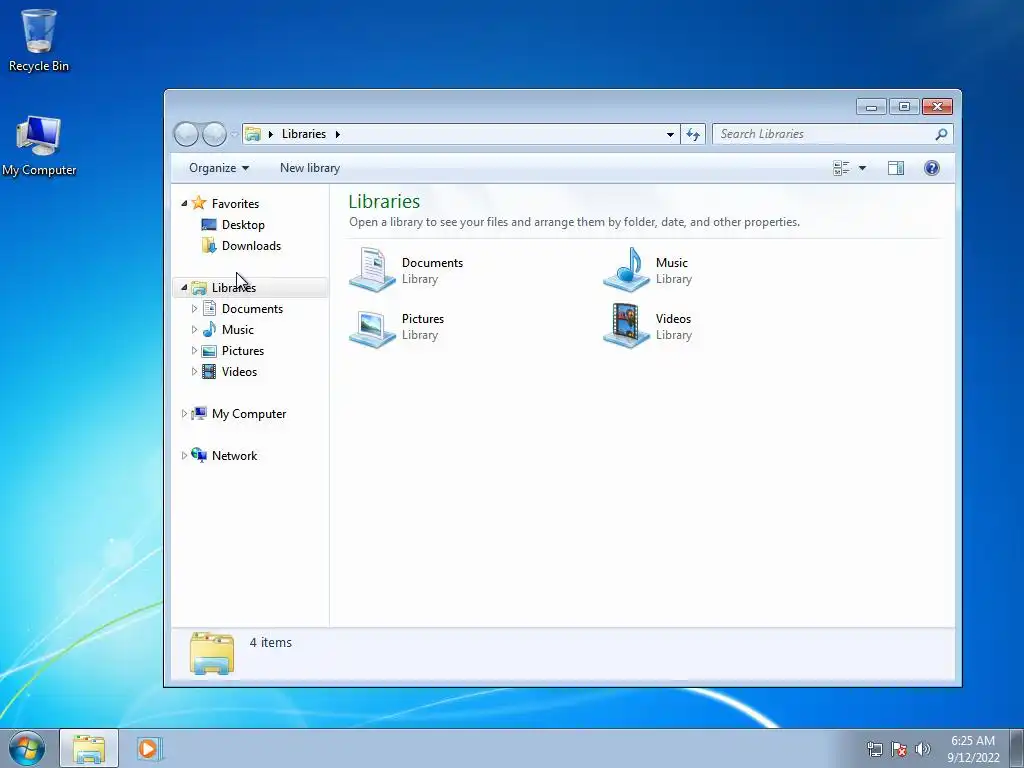Screen dimensions: 1024x768
Task: Launch Windows Media Player from taskbar
Action: pos(149,748)
